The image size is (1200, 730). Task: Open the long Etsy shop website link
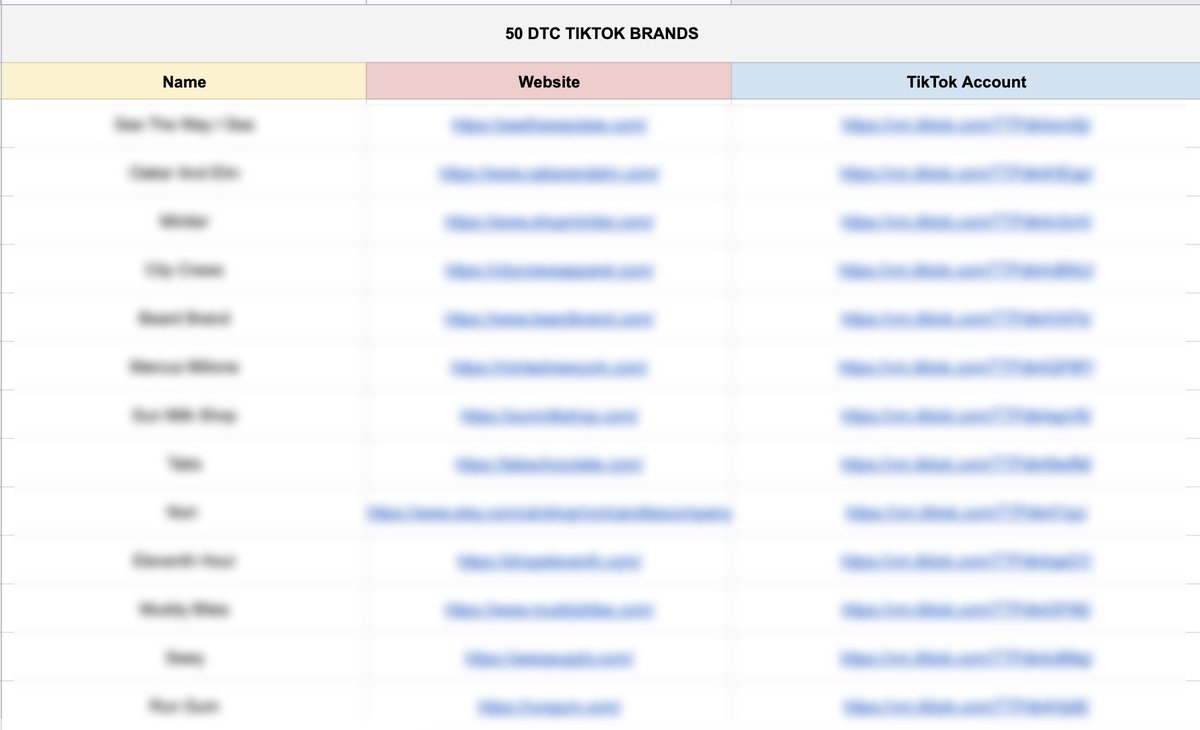click(x=549, y=512)
